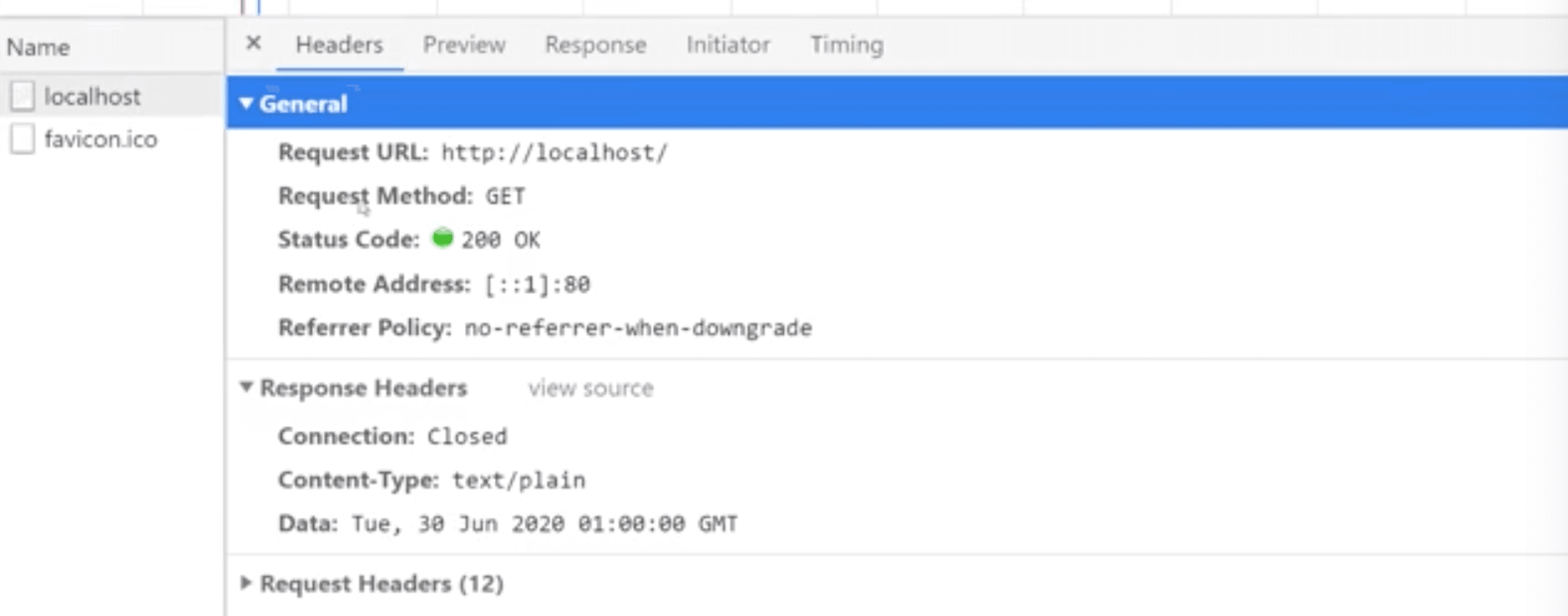Open the Response tab

595,45
